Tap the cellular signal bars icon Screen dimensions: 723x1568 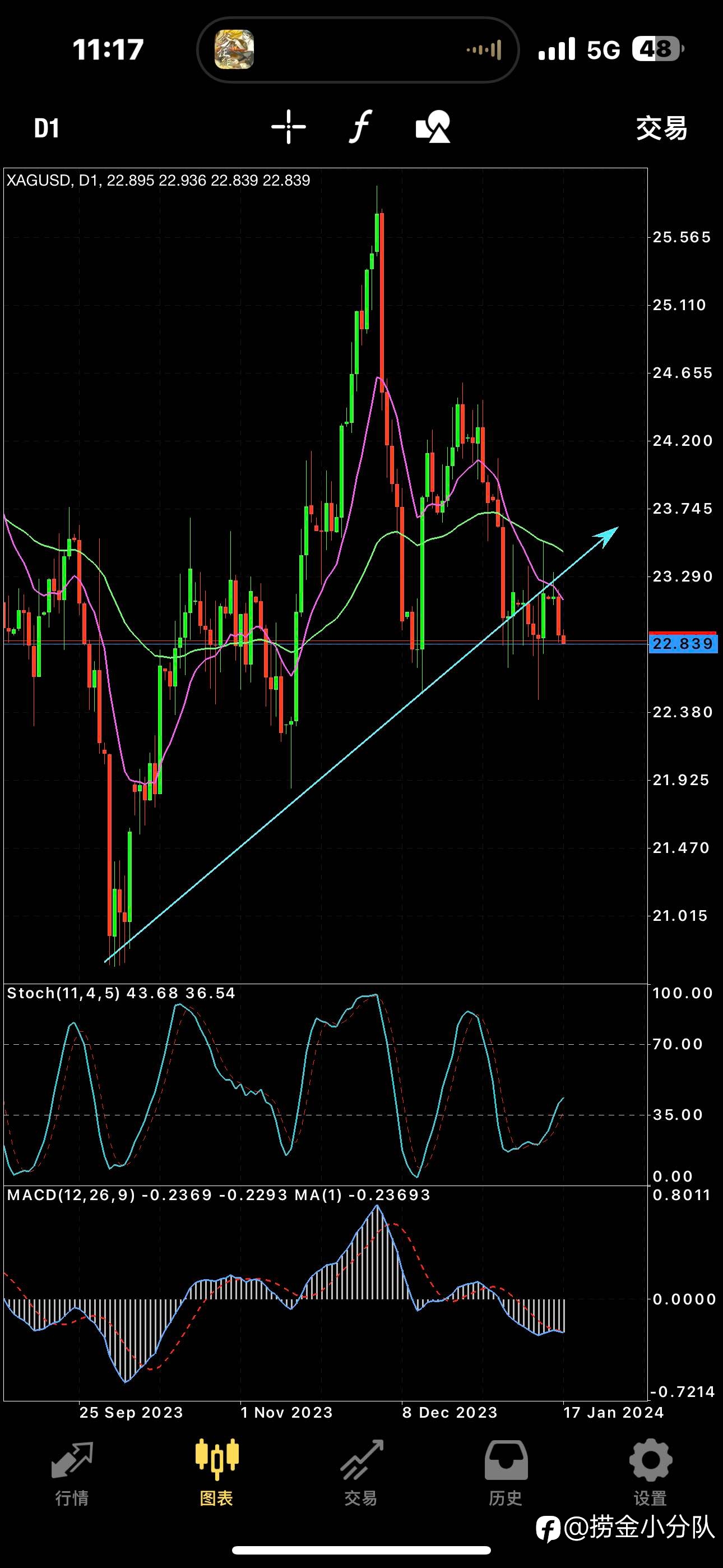tap(557, 49)
